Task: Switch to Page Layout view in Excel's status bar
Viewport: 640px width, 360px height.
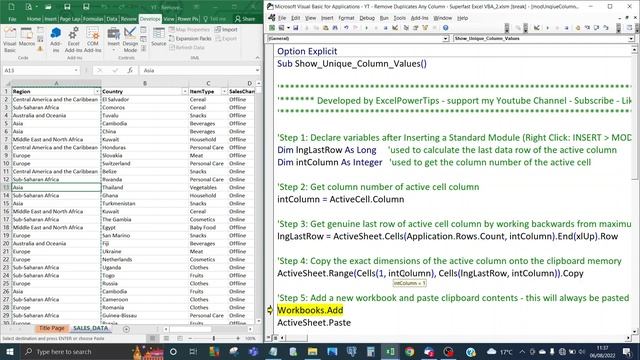Action: click(x=166, y=338)
